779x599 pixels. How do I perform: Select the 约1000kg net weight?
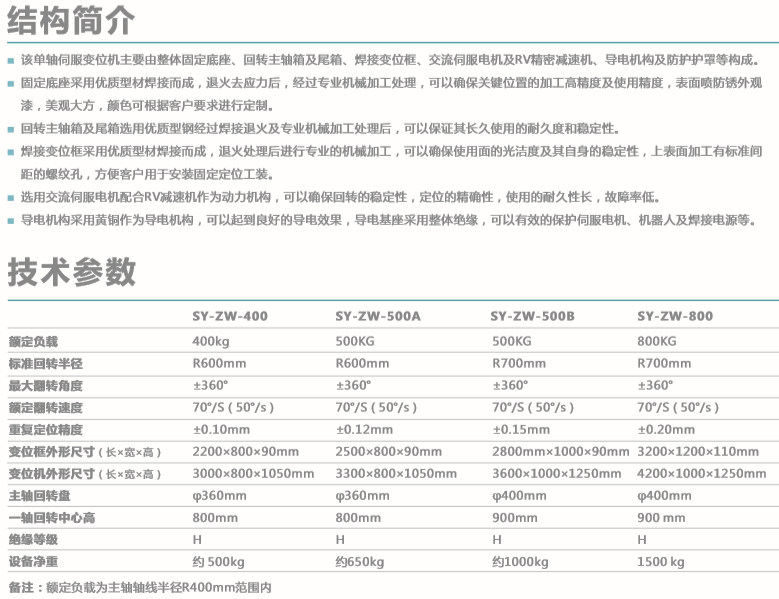point(520,562)
